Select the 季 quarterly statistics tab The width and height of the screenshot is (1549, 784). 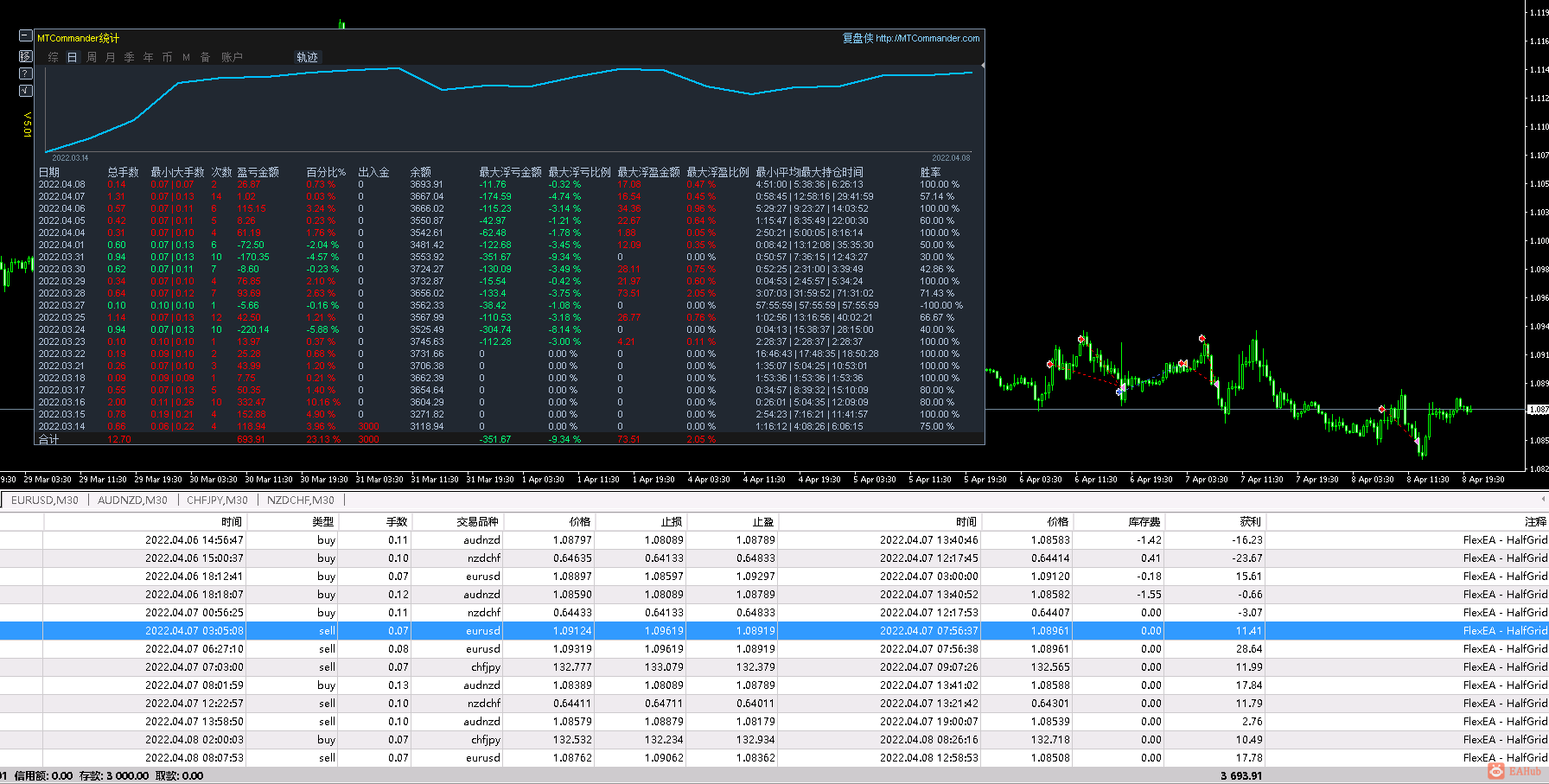130,57
